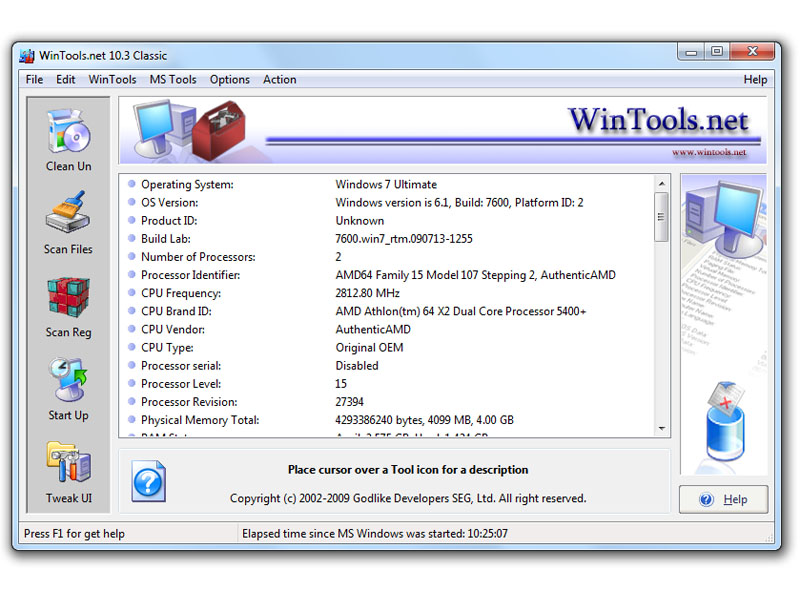Select the Processor Identifier row label
Screen dimensions: 800x600
pyautogui.click(x=190, y=275)
